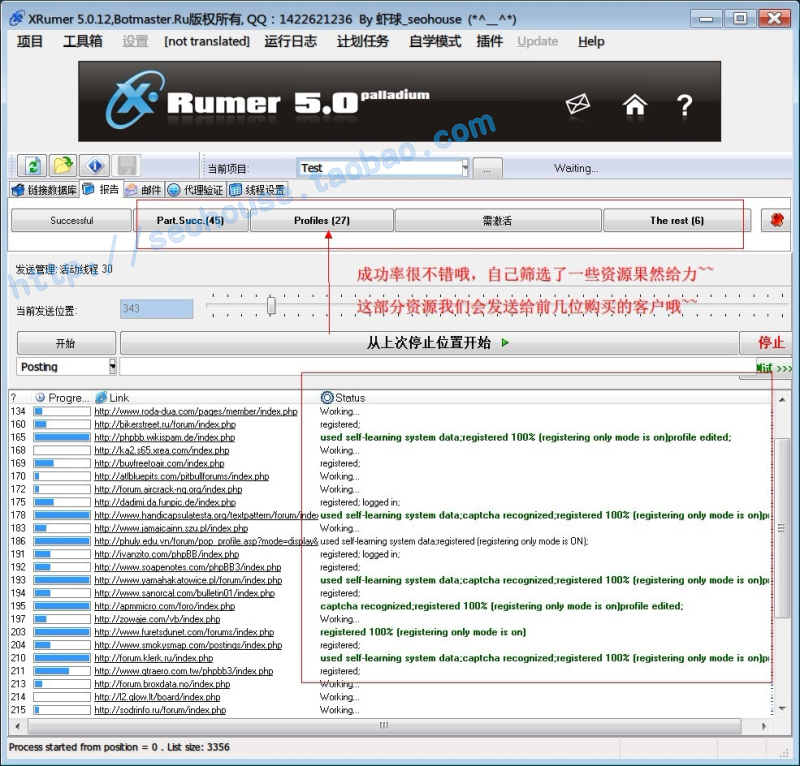Viewport: 800px width, 766px height.
Task: Click the Status column header
Action: tap(544, 398)
